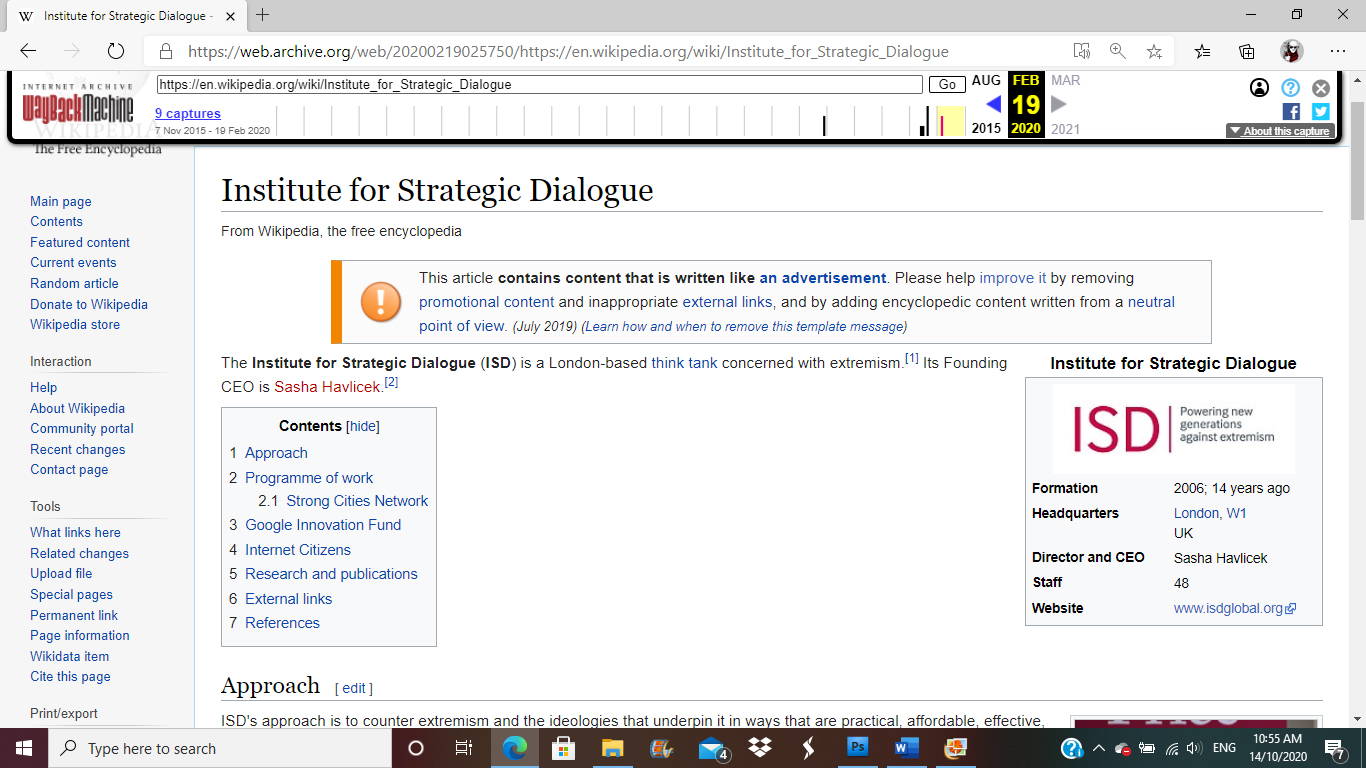Click the Wayback Machine URL input field
Viewport: 1366px width, 768px height.
point(539,85)
